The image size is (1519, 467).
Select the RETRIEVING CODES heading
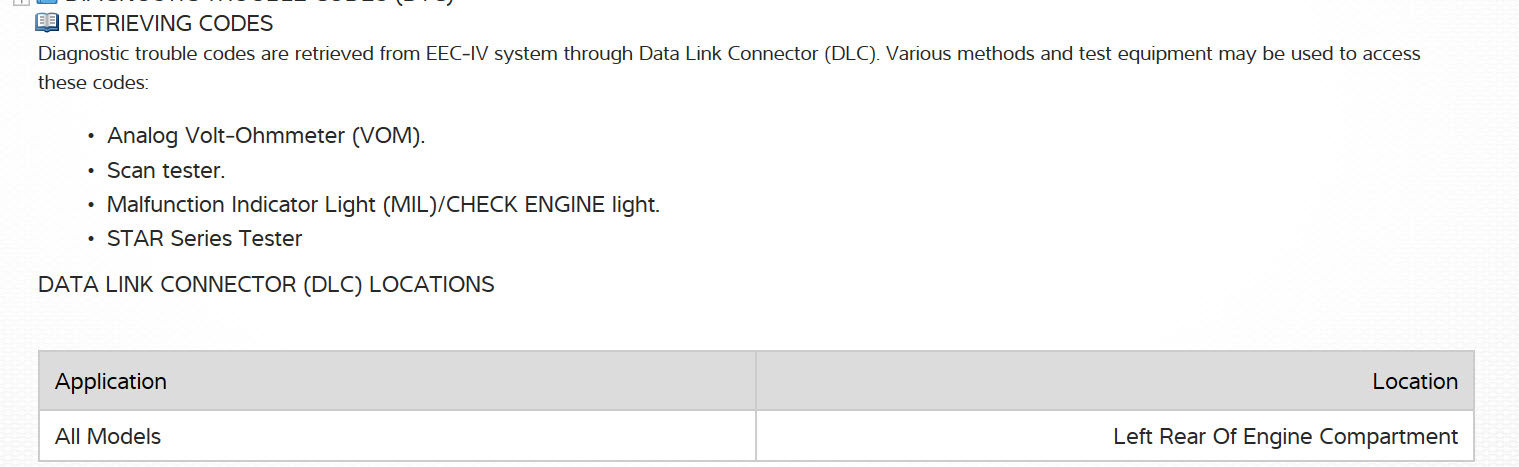point(169,23)
